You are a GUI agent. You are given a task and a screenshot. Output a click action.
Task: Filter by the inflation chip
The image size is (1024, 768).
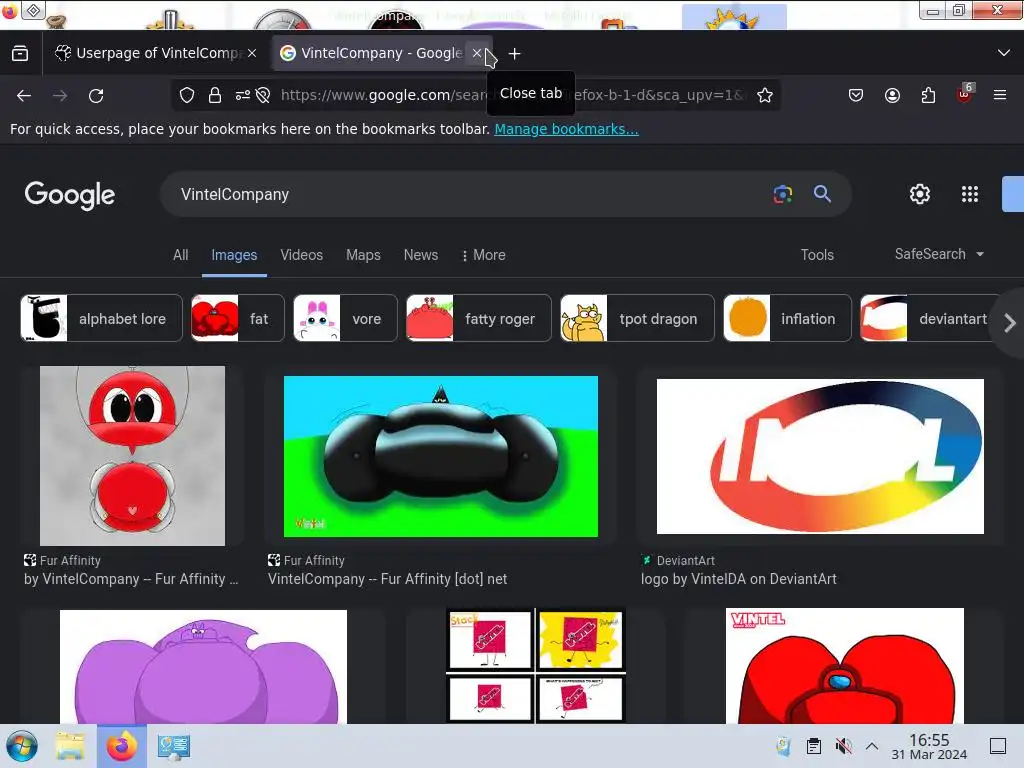pyautogui.click(x=788, y=318)
